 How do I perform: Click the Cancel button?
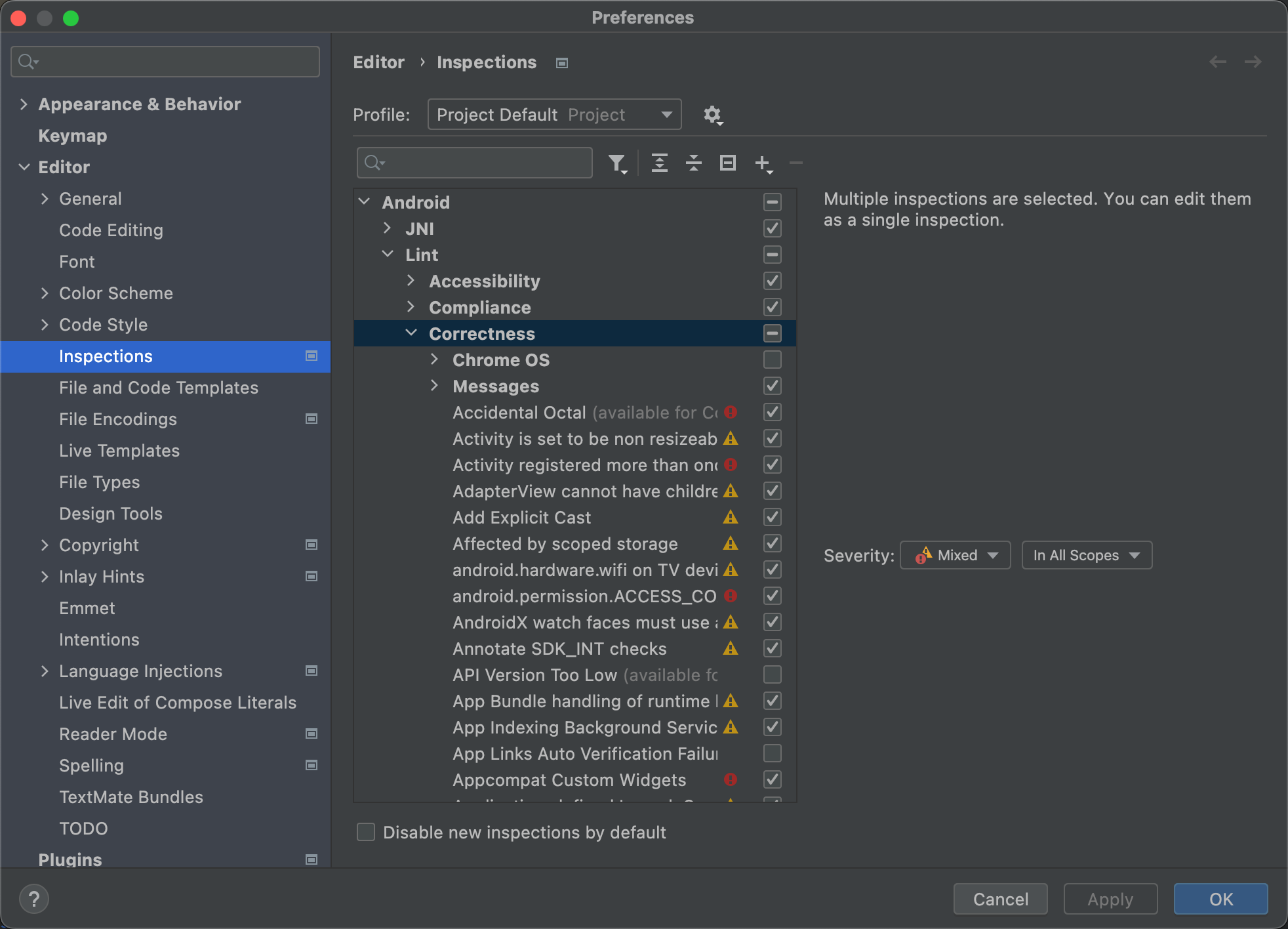(x=1001, y=898)
